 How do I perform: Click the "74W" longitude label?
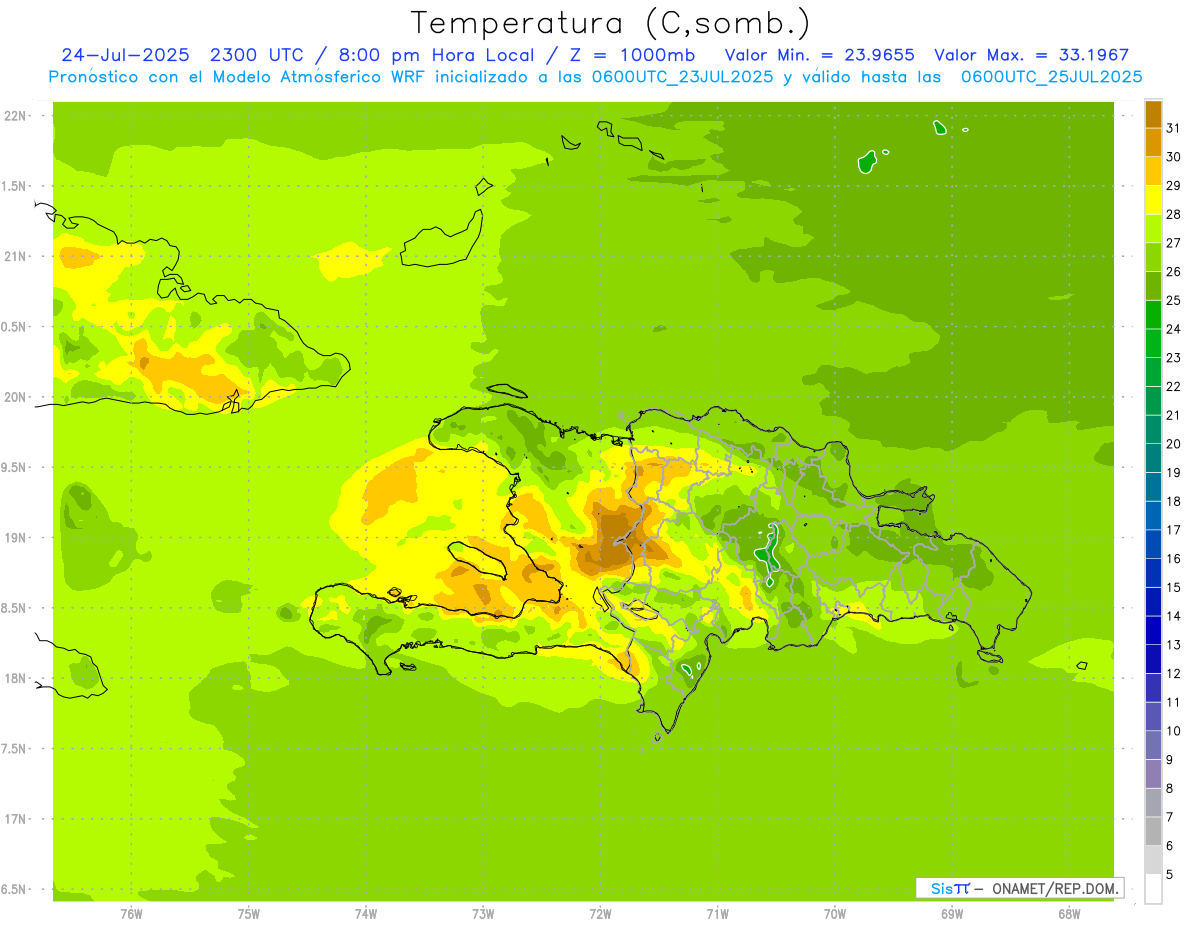pyautogui.click(x=365, y=913)
